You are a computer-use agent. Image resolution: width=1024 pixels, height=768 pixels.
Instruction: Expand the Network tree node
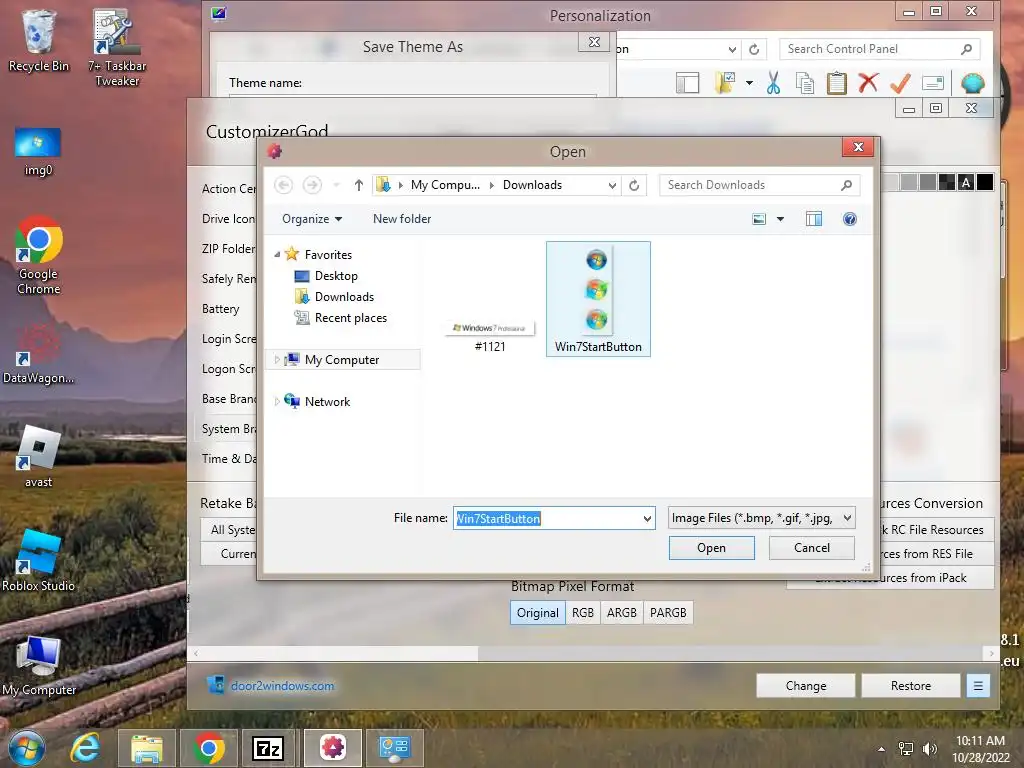(277, 402)
